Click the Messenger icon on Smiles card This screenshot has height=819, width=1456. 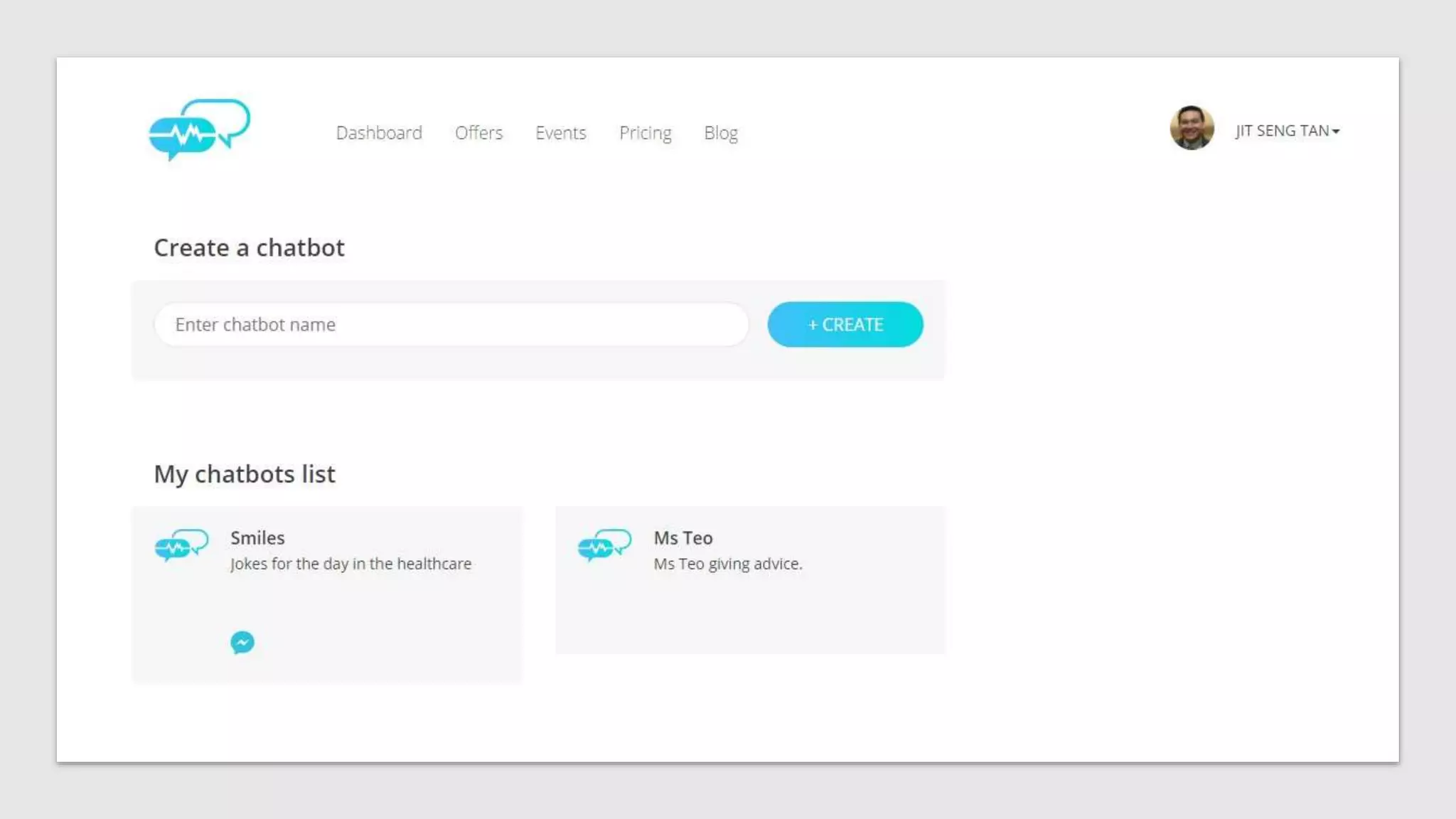[242, 643]
